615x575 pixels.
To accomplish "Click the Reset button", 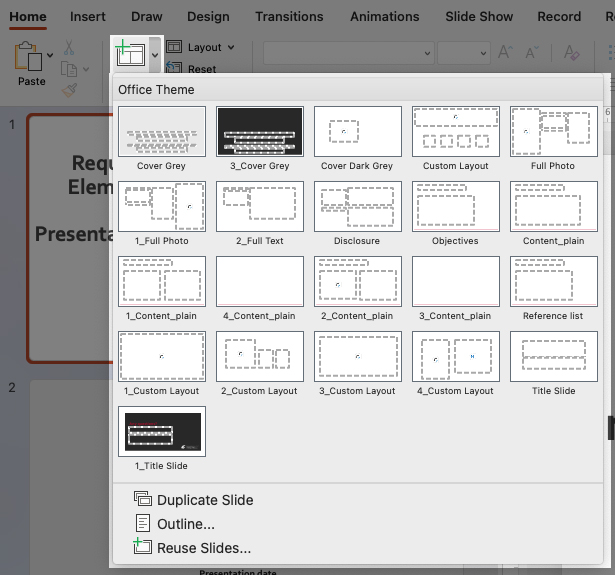I will point(201,69).
